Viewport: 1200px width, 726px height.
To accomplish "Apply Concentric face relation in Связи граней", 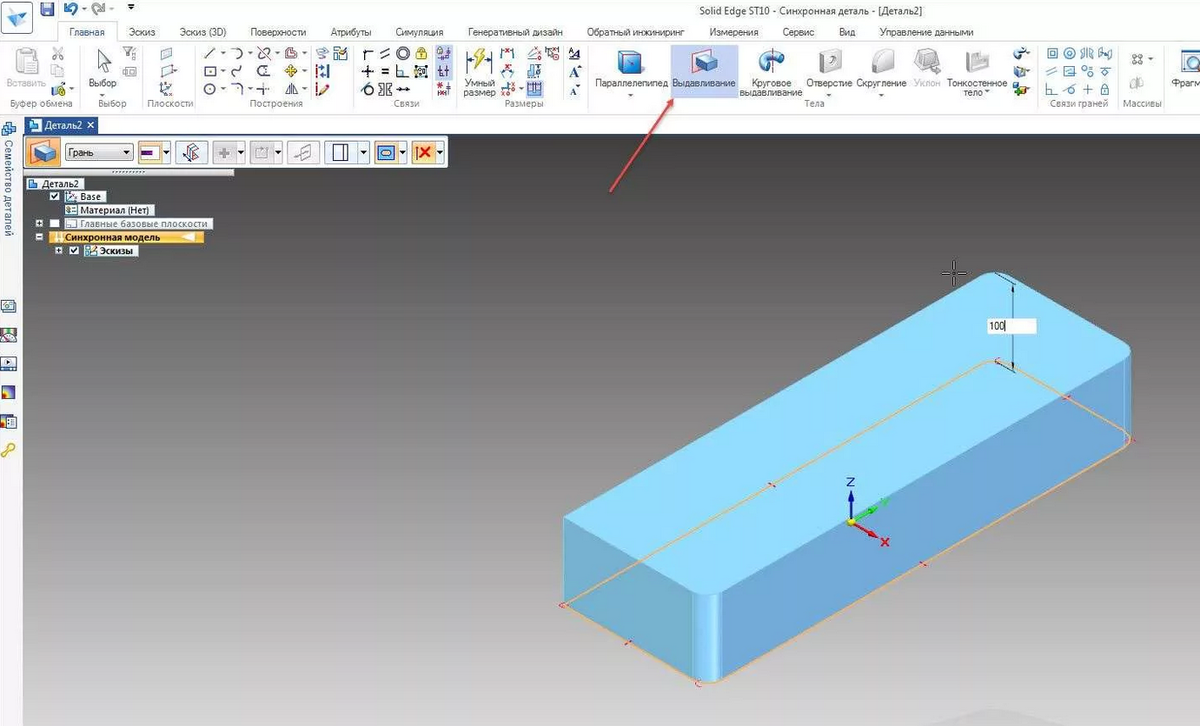I will point(1069,53).
